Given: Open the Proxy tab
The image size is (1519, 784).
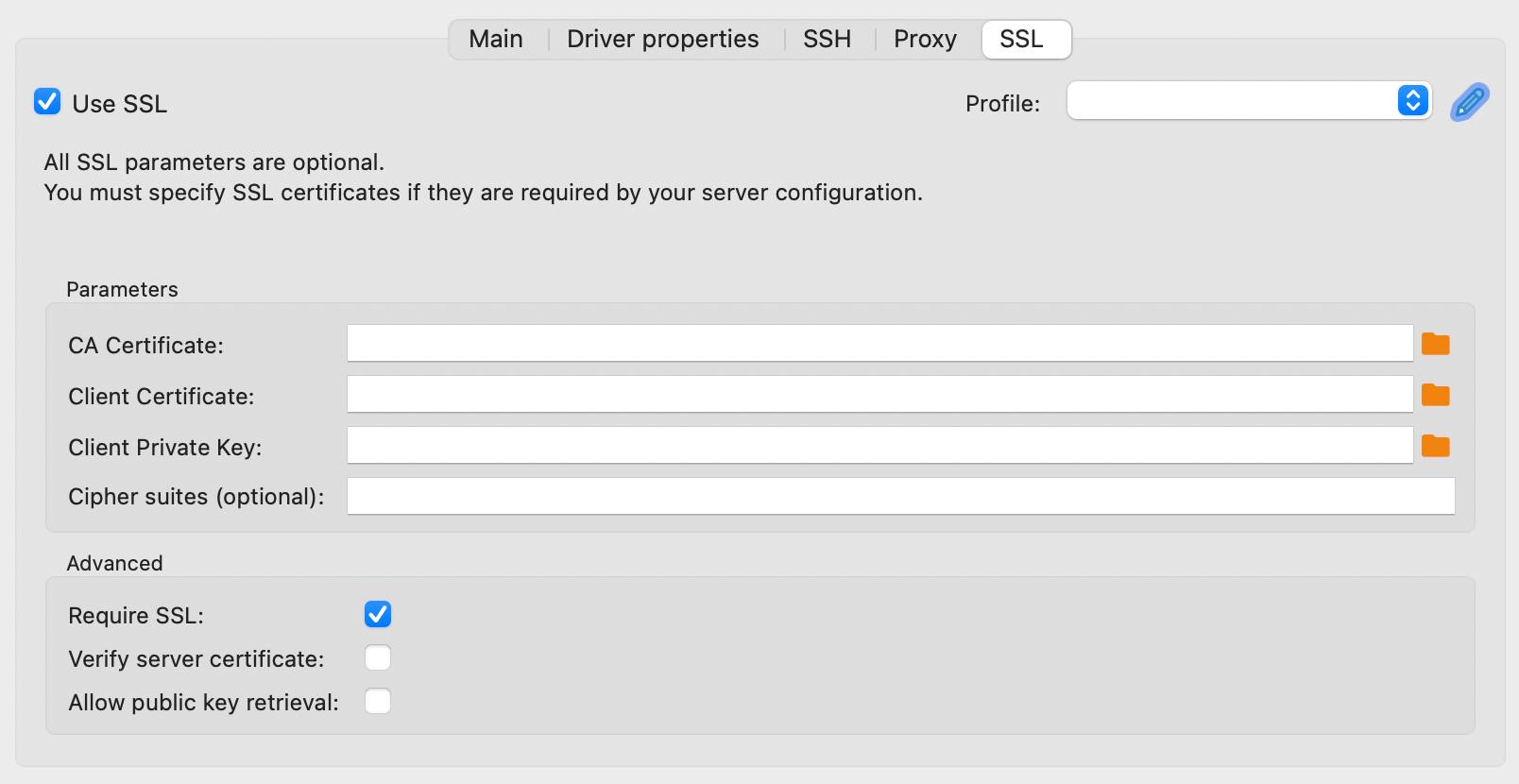Looking at the screenshot, I should (925, 39).
